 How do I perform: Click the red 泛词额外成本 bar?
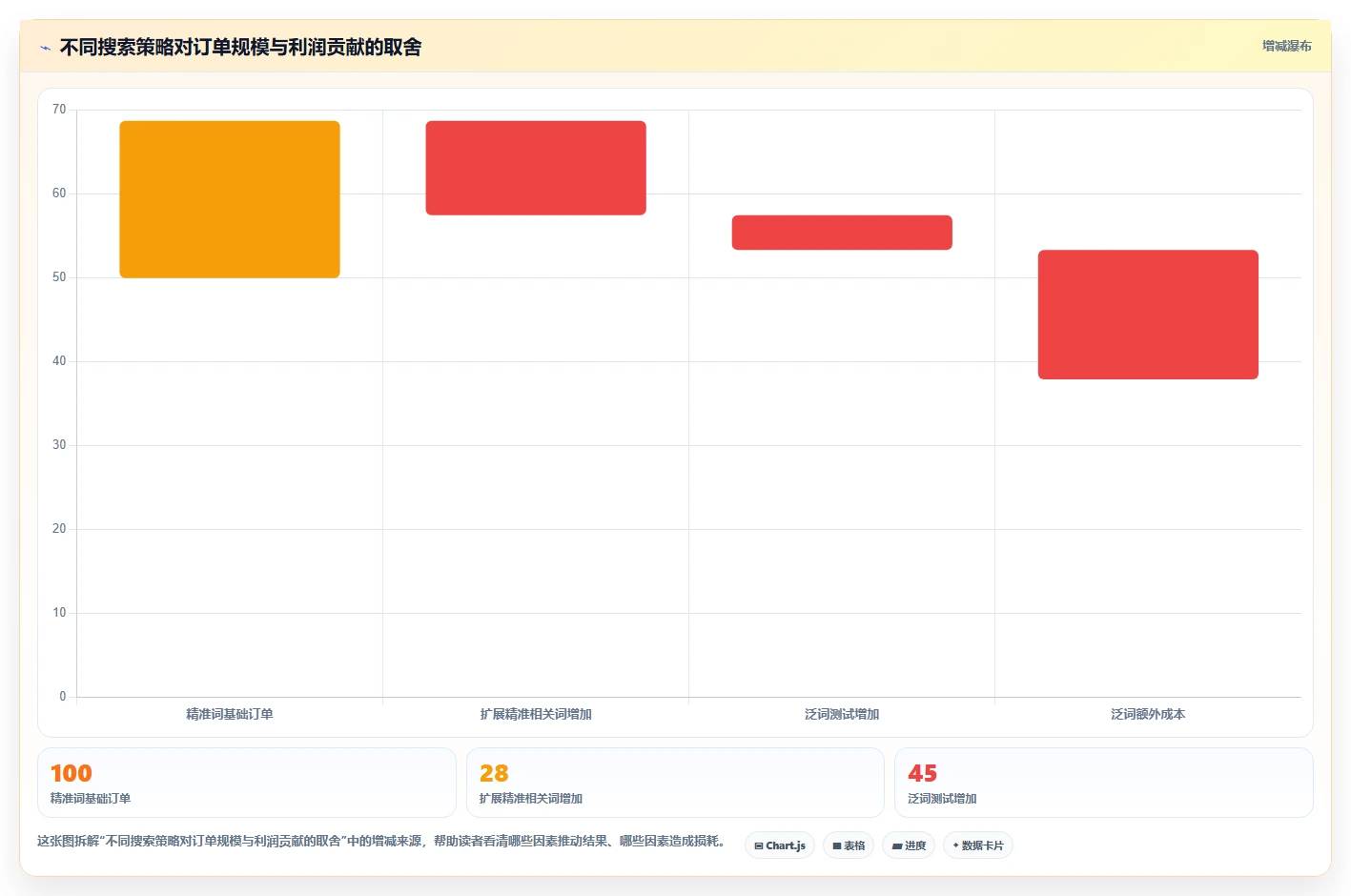(1148, 315)
